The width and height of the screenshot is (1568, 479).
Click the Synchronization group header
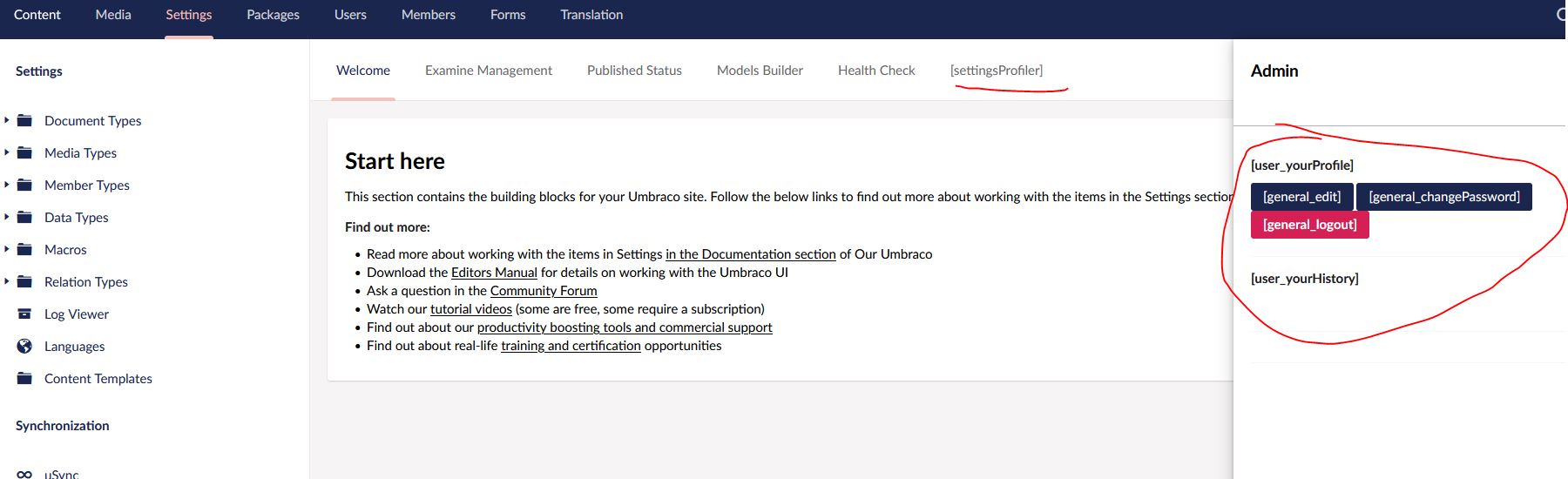point(62,426)
